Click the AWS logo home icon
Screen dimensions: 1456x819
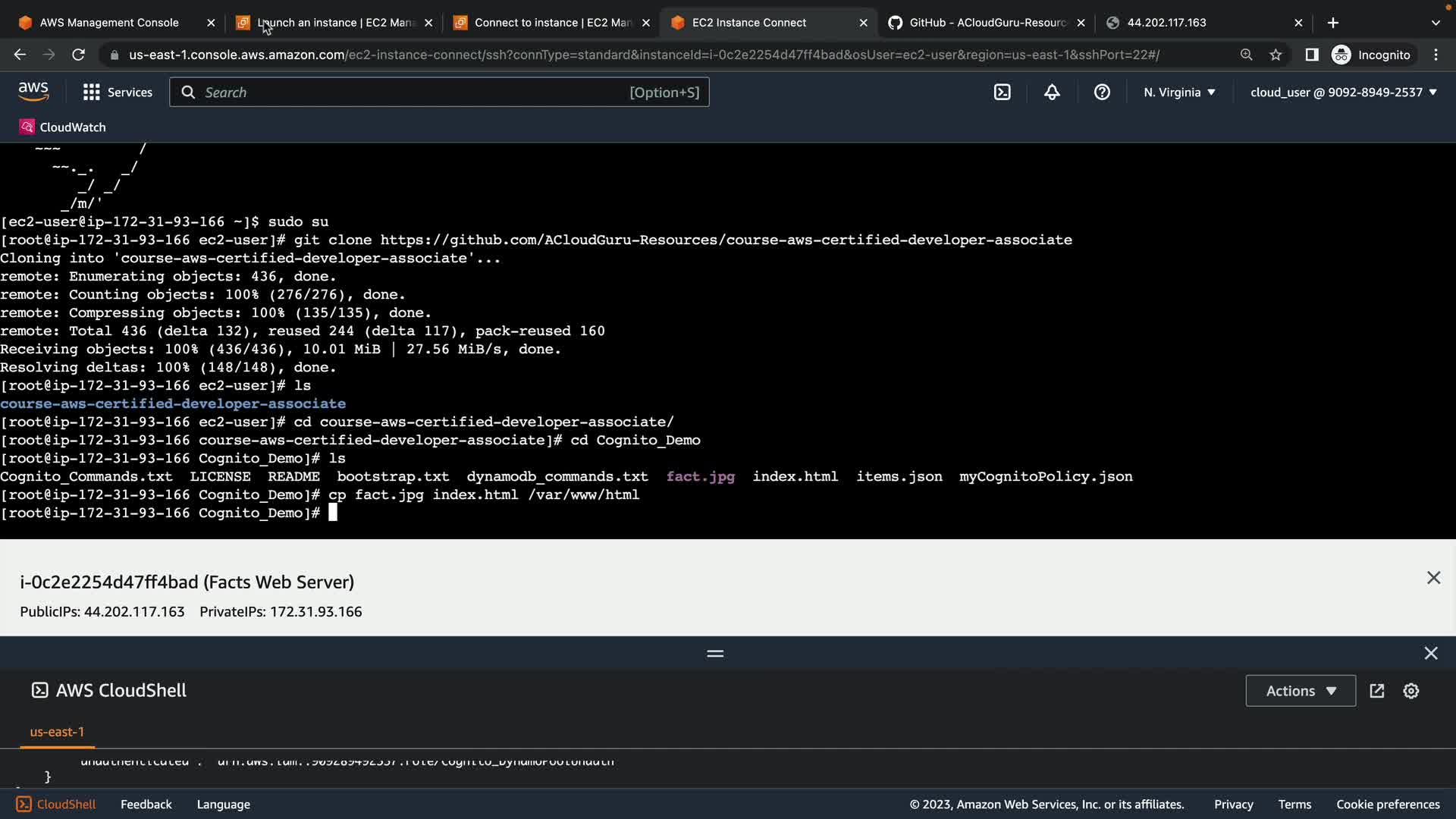33,92
